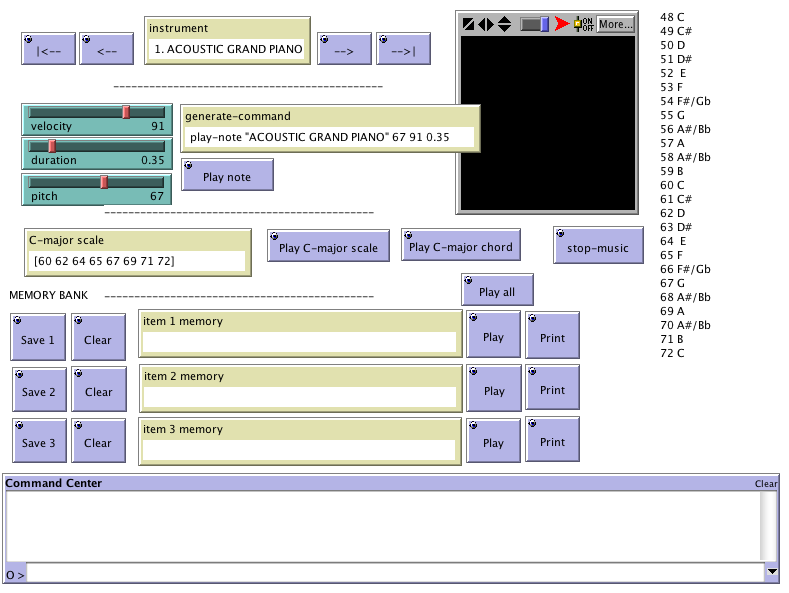Click the last instrument -->| button
Viewport: 789px width, 593px height.
403,48
